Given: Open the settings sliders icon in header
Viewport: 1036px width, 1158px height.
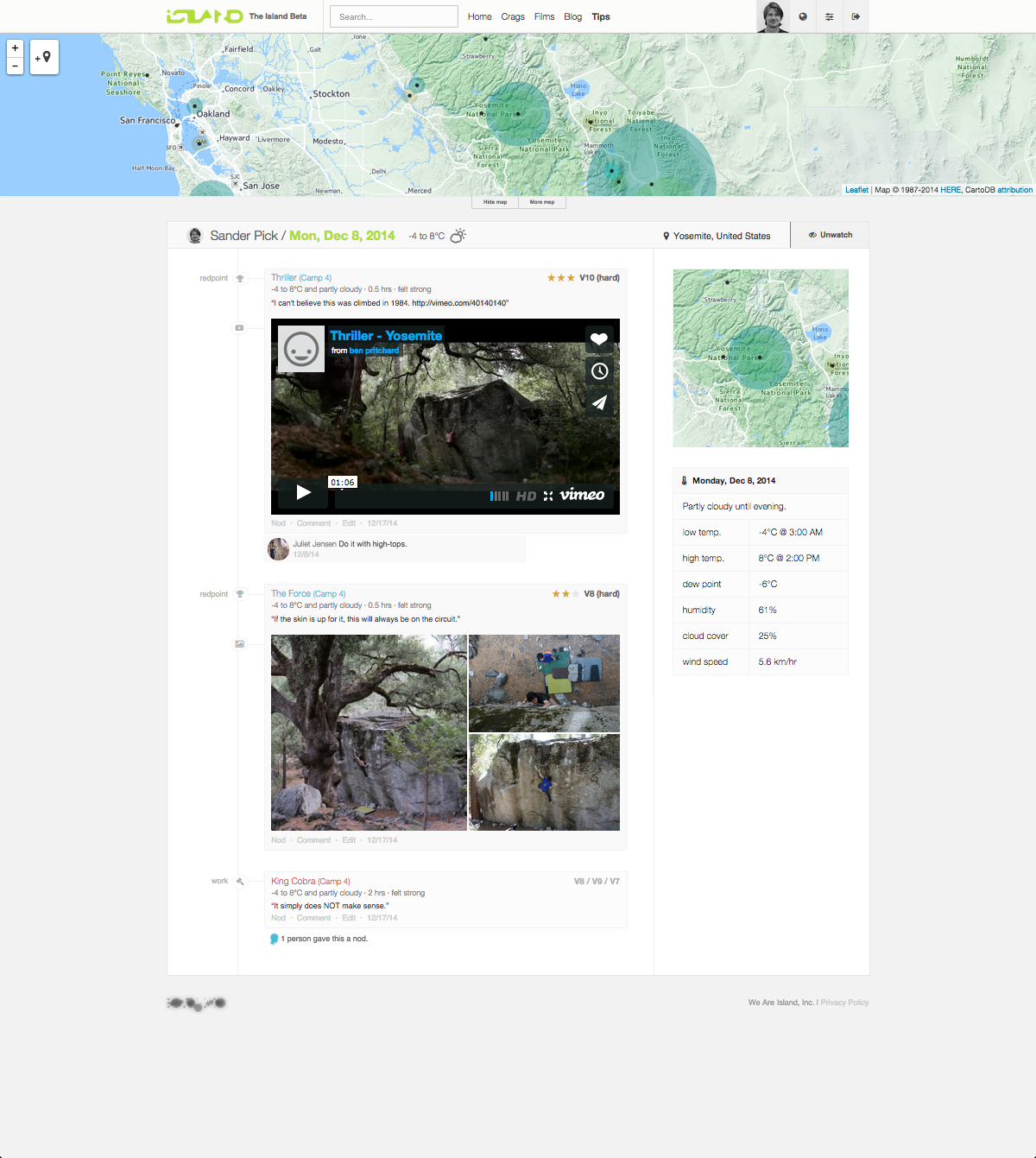Looking at the screenshot, I should [829, 16].
